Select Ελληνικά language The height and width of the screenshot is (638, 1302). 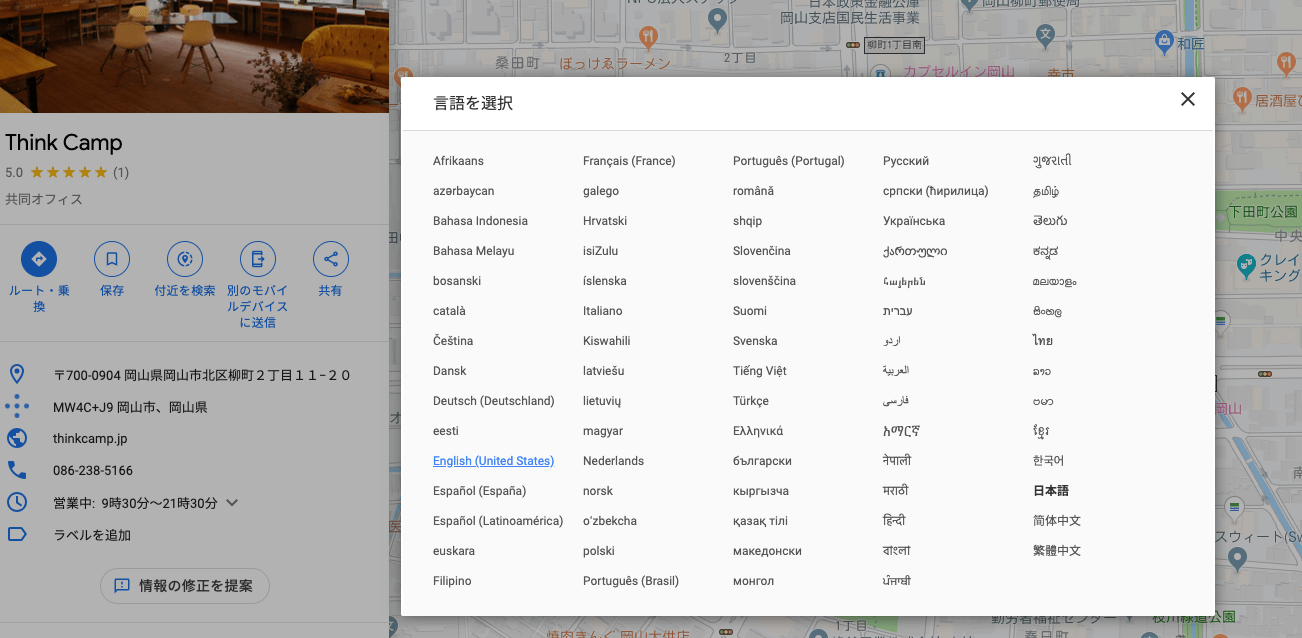tap(758, 431)
